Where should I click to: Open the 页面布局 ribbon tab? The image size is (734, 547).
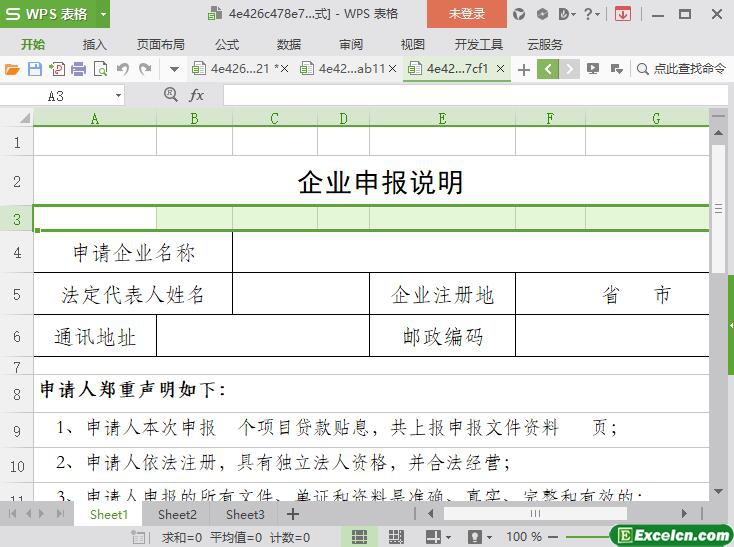[x=161, y=45]
